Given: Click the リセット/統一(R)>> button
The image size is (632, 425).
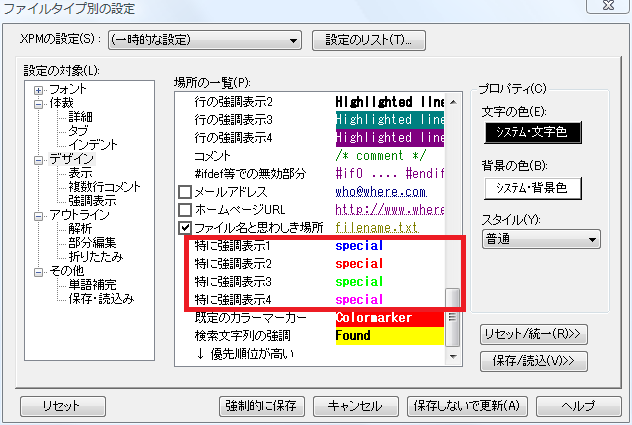Looking at the screenshot, I should click(534, 334).
